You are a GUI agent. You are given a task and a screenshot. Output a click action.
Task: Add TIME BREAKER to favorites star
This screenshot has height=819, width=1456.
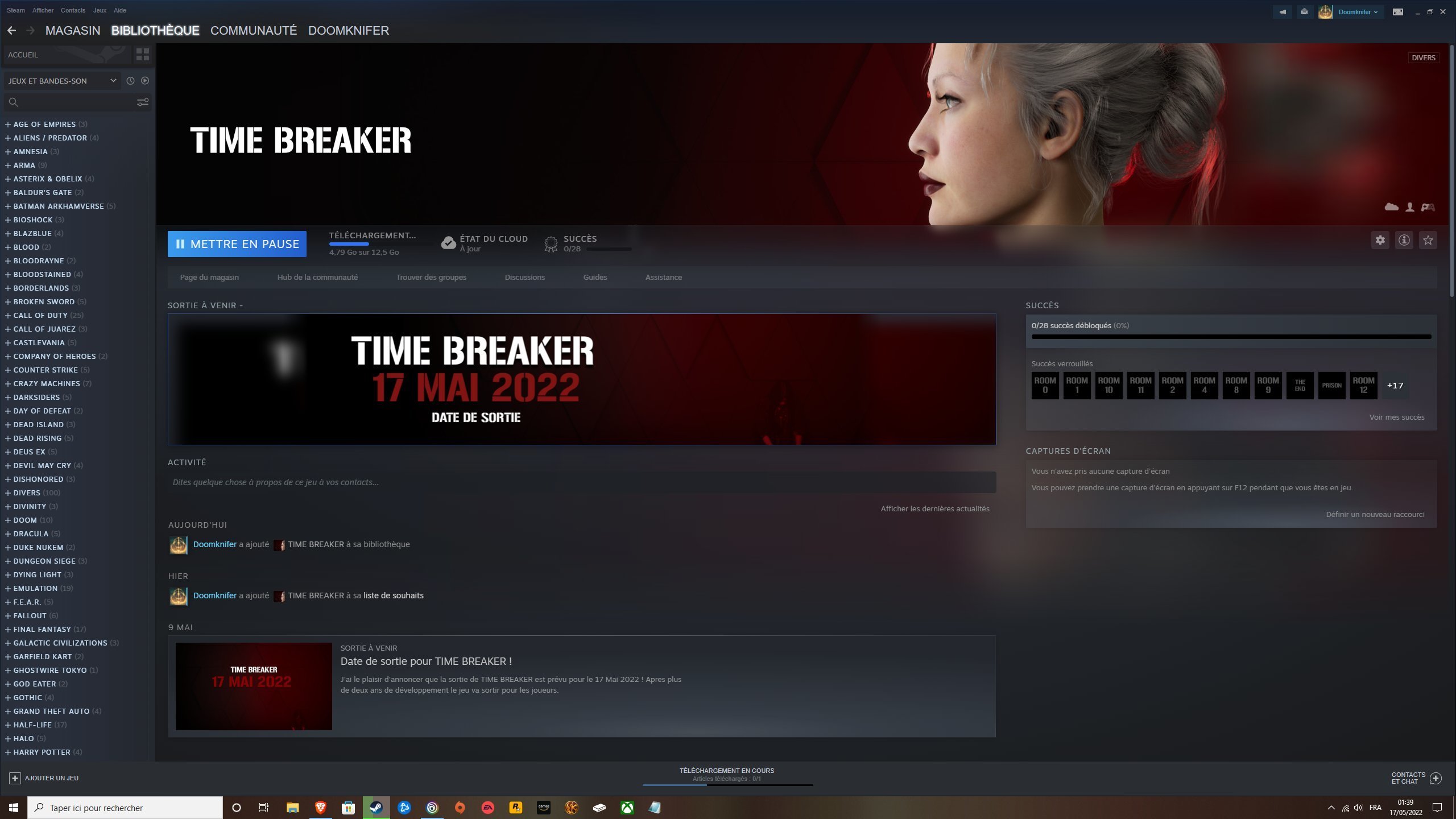(1428, 240)
